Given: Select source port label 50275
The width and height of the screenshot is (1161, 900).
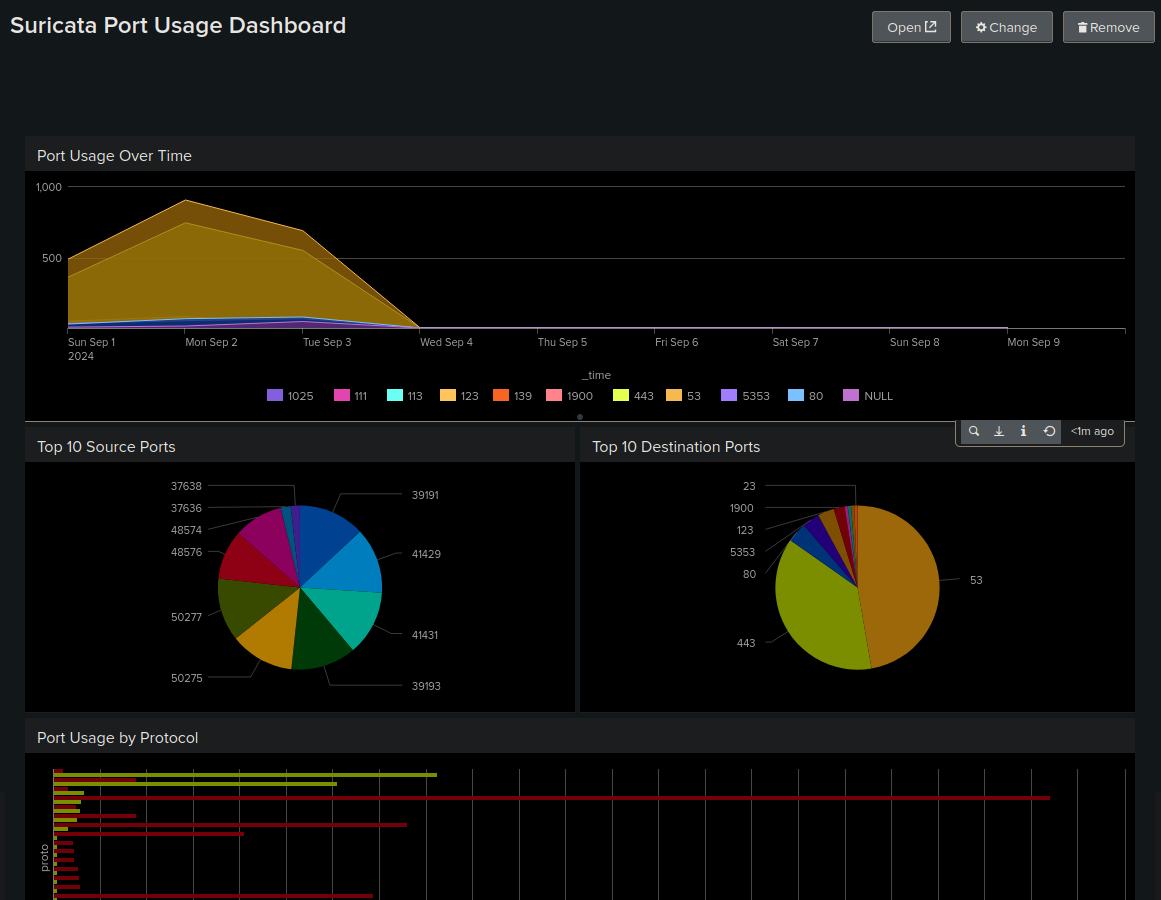Looking at the screenshot, I should tap(187, 678).
